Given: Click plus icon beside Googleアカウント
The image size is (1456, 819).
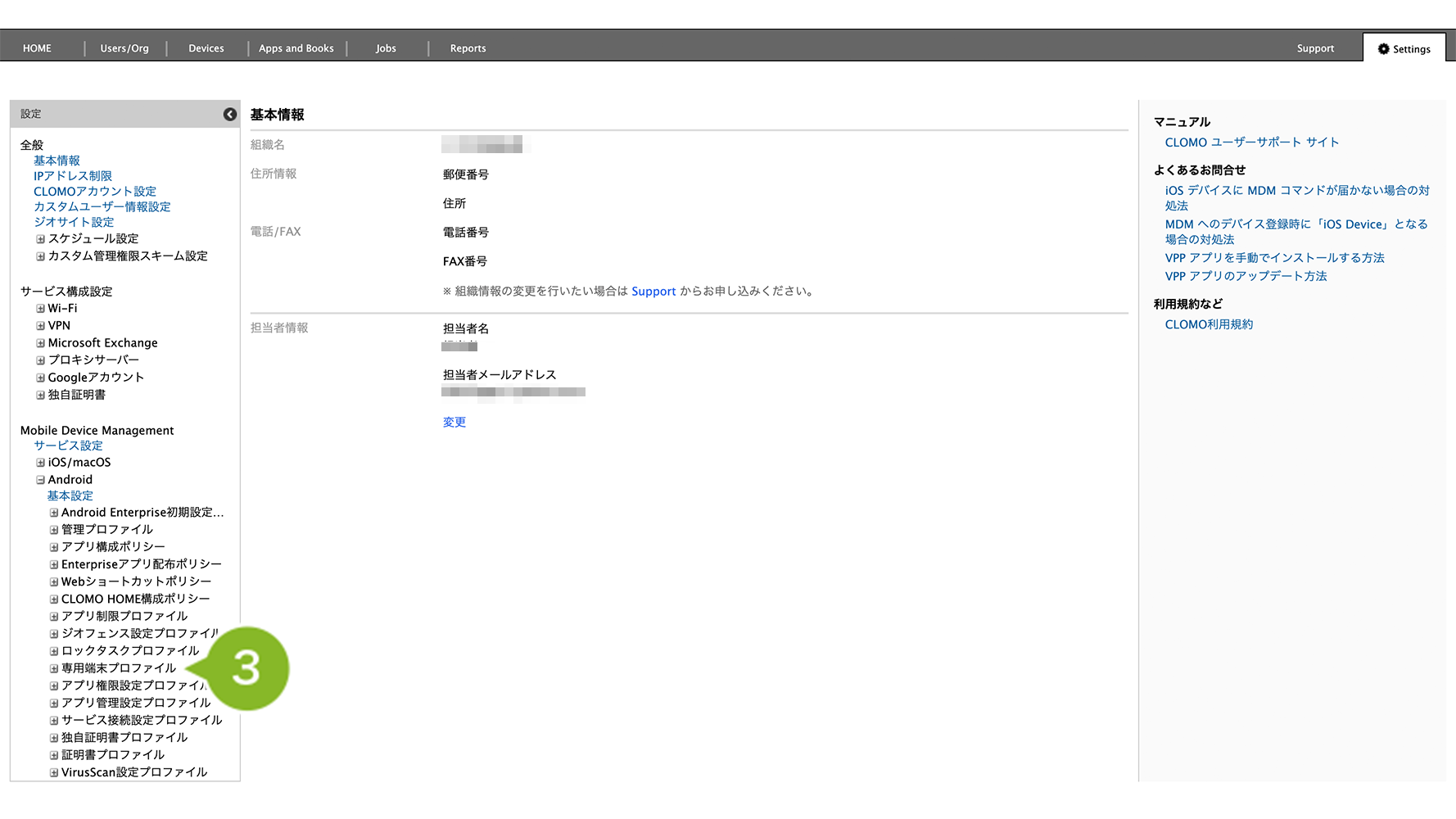Looking at the screenshot, I should point(40,378).
